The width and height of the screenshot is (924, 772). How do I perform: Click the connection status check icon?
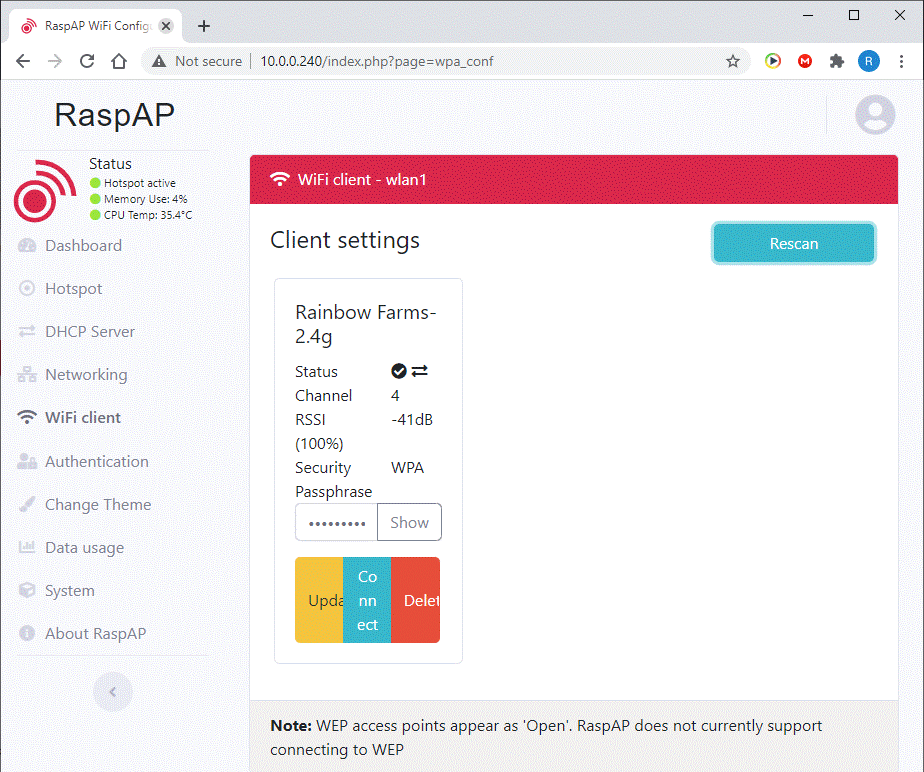coord(398,370)
